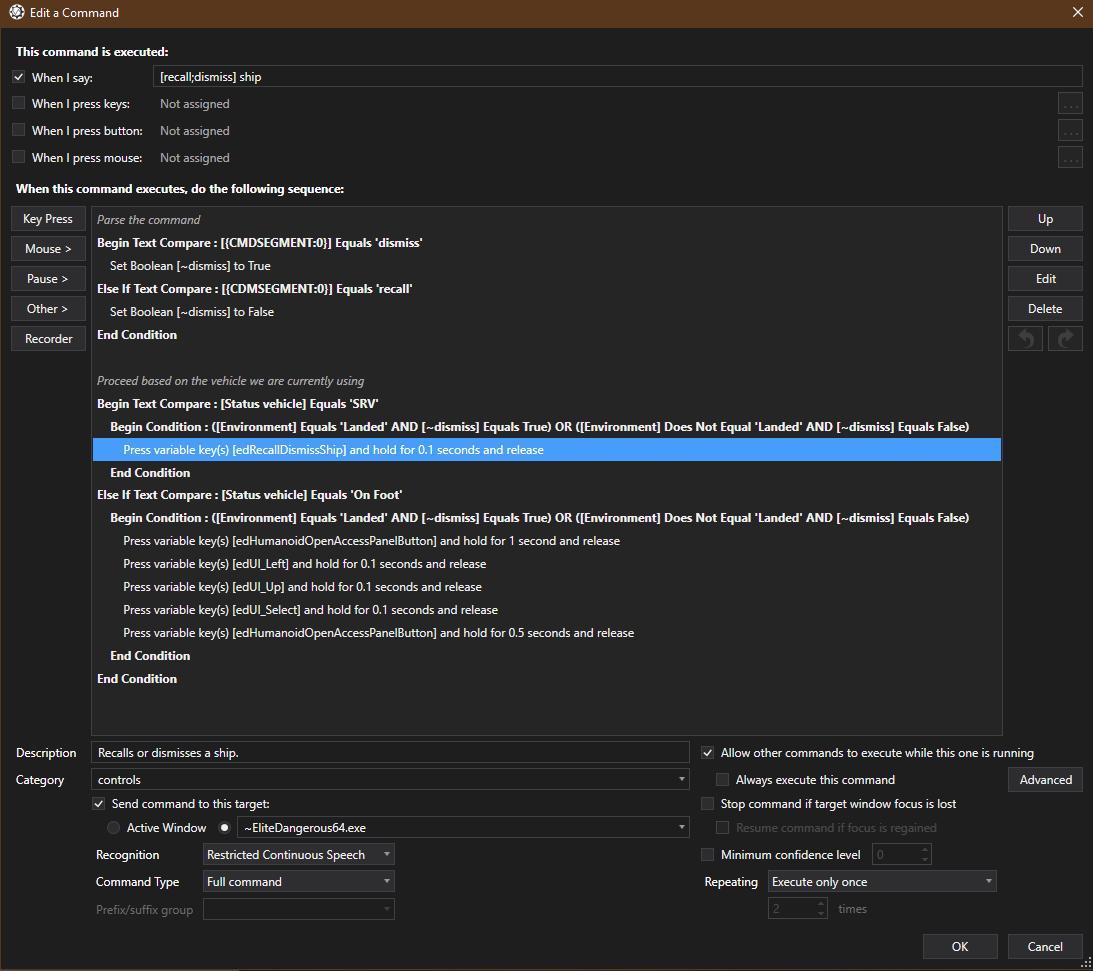Enable the 'When I press keys' checkbox
This screenshot has height=971, width=1093.
[19, 103]
